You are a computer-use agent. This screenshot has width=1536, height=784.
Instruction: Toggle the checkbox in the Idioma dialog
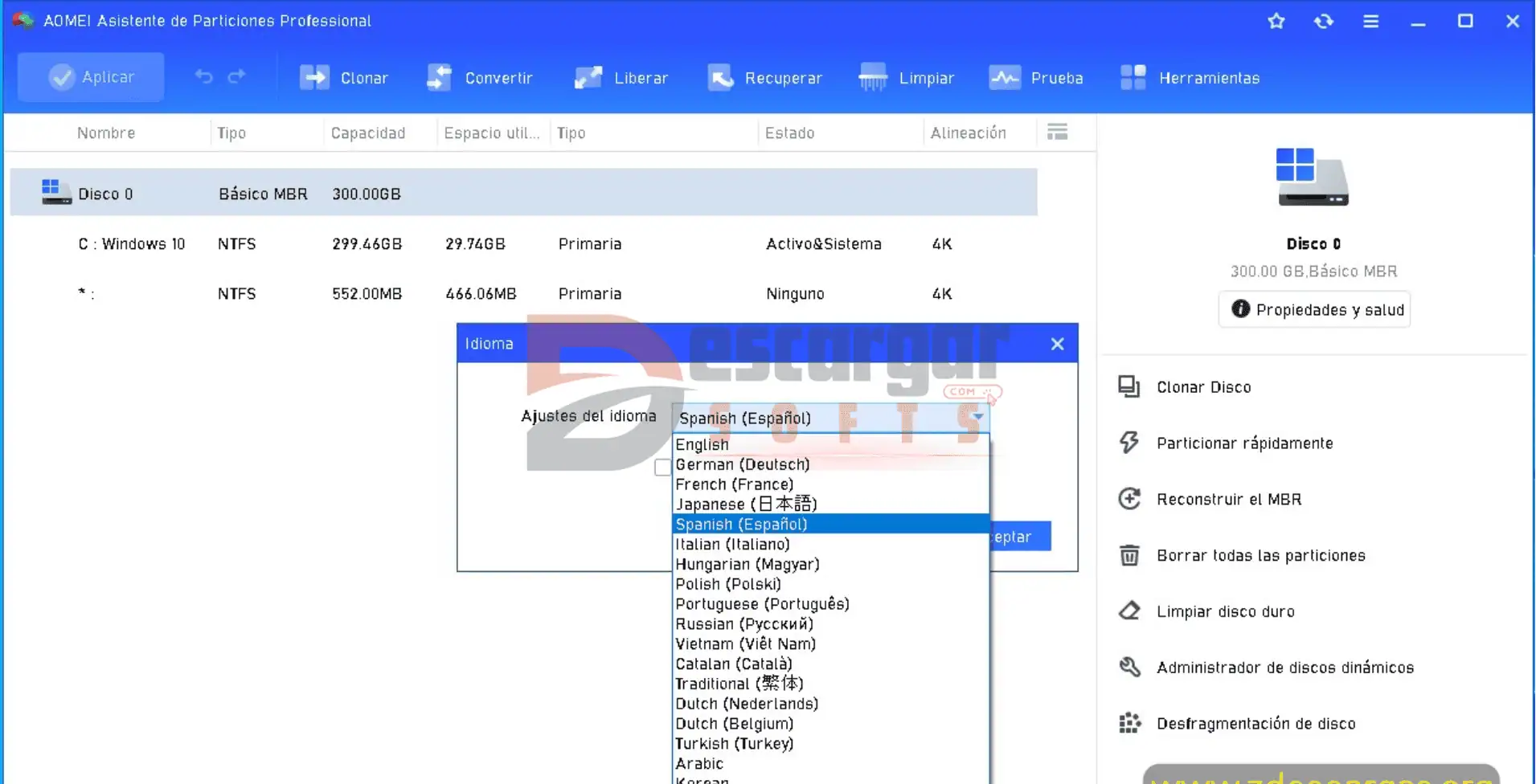(662, 467)
